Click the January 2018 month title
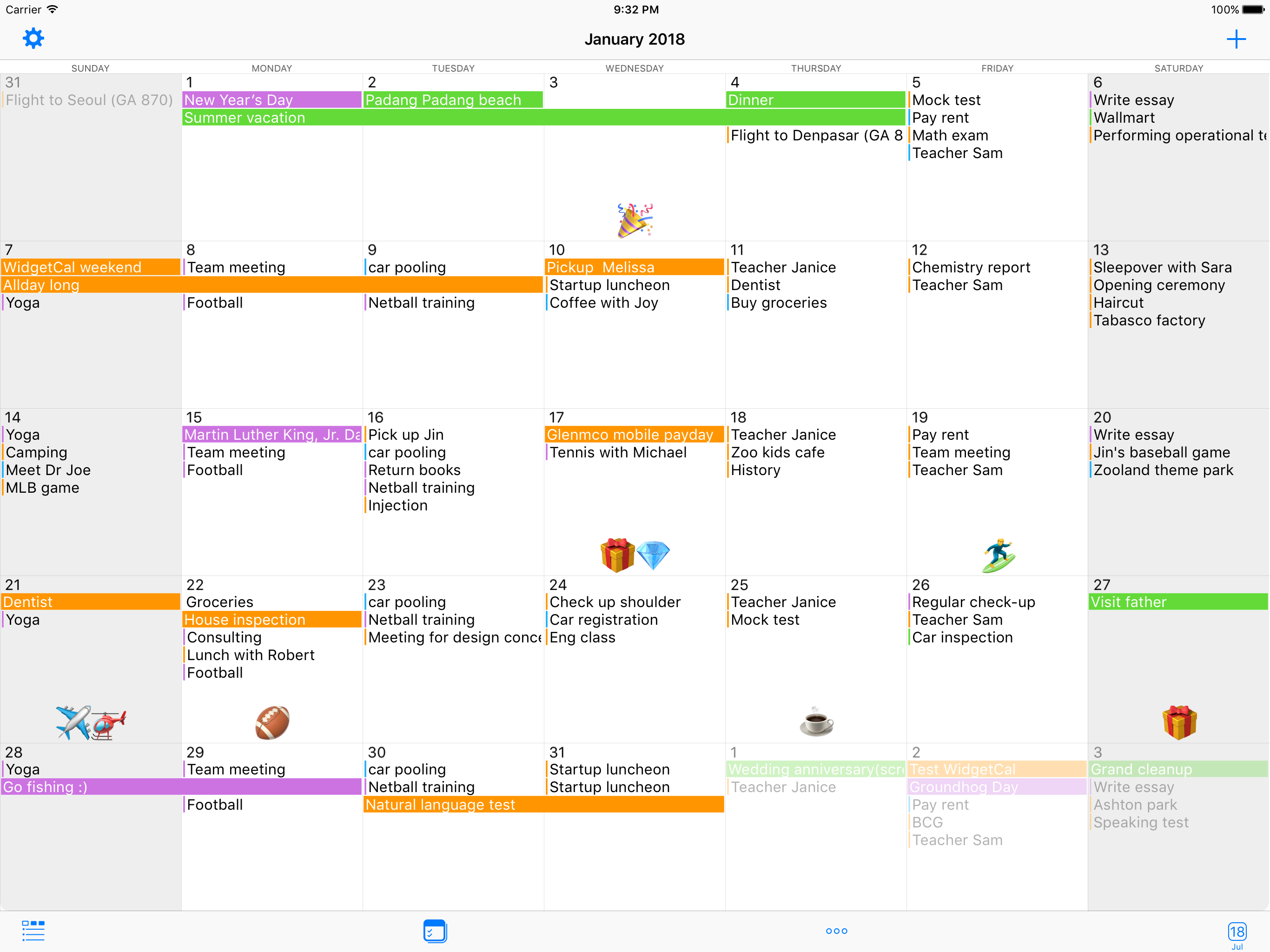The height and width of the screenshot is (952, 1270). [x=635, y=39]
